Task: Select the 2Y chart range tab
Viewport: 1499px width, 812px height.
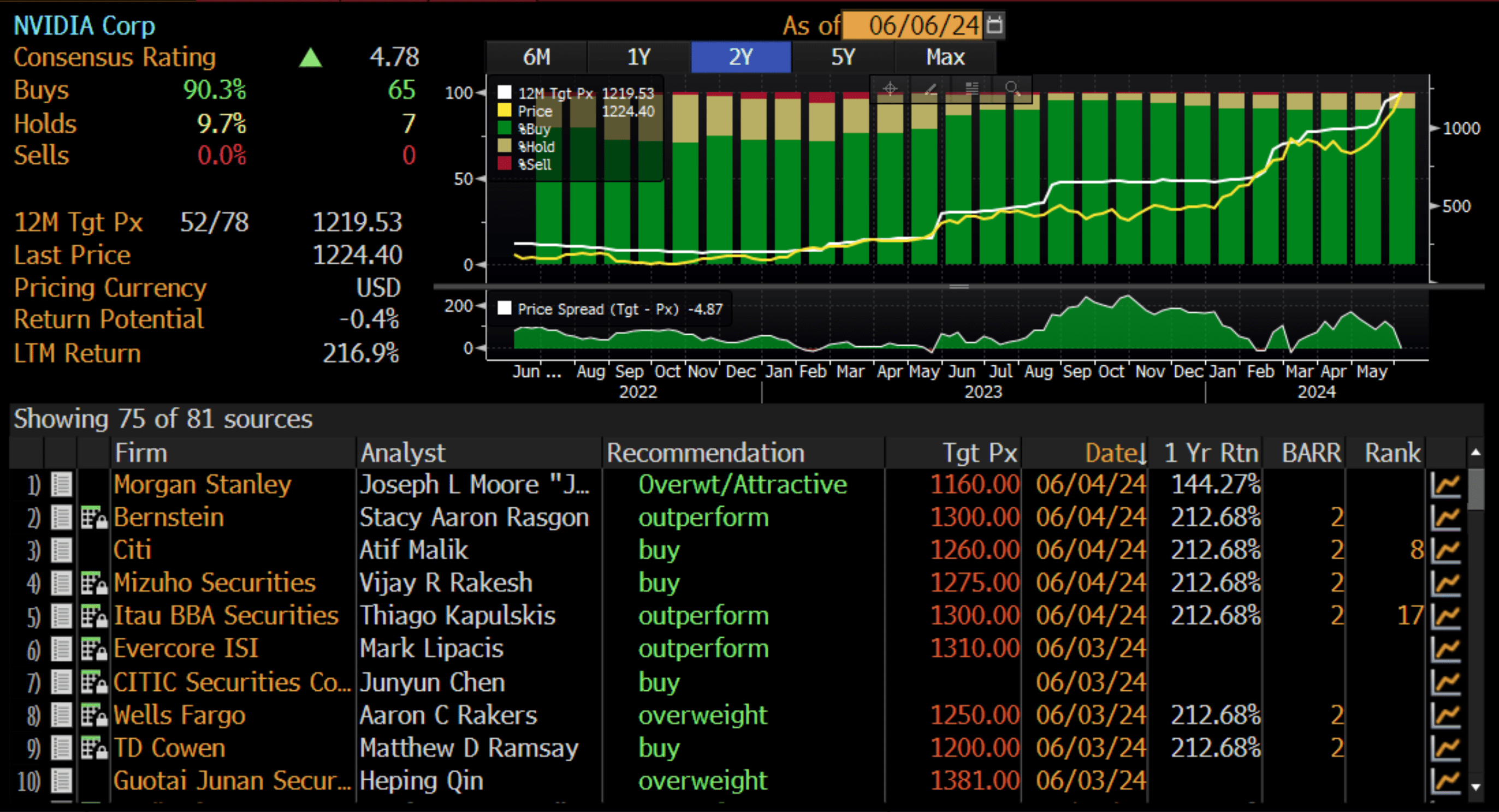Action: tap(741, 57)
